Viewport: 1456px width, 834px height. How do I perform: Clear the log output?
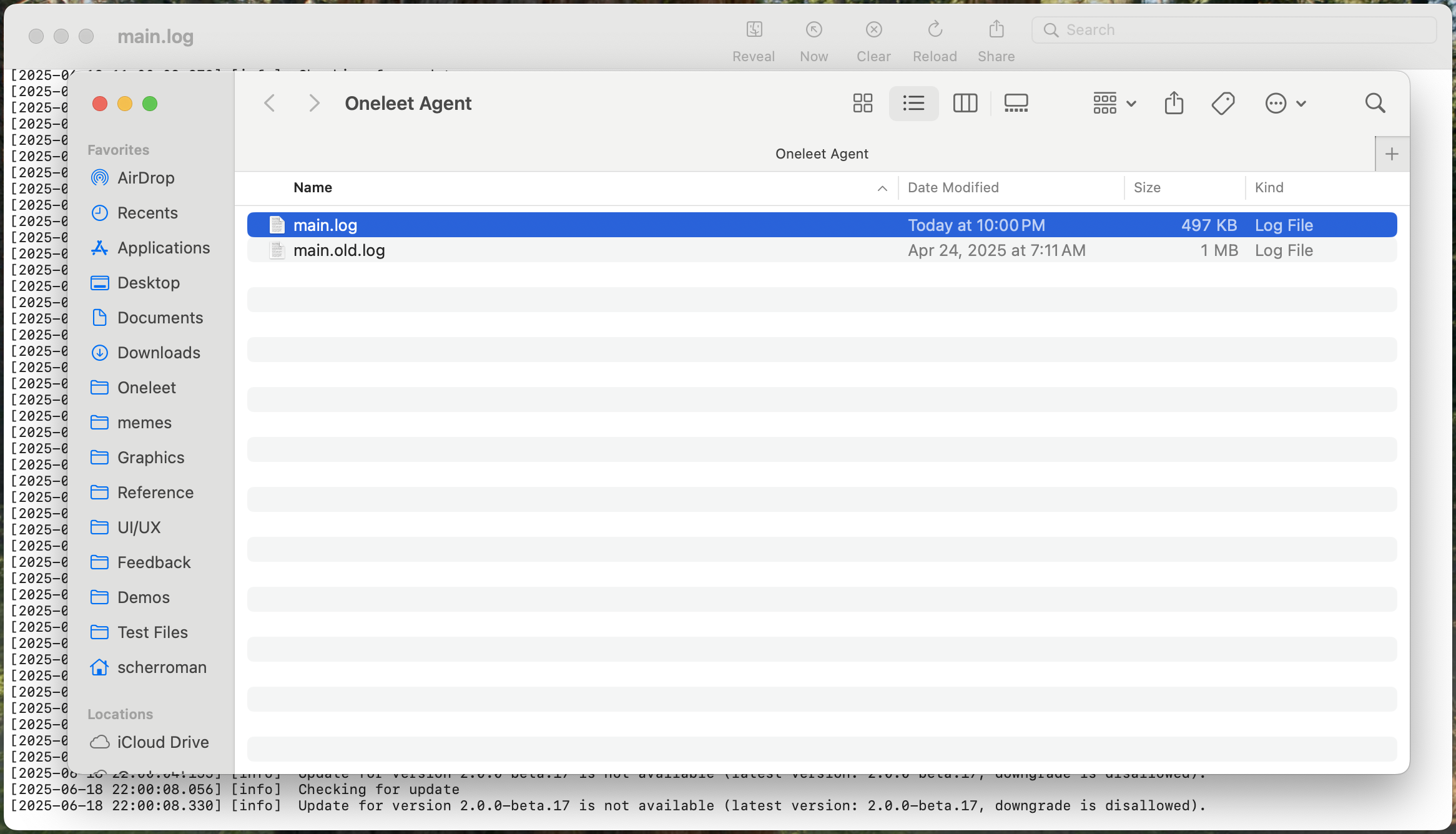[x=873, y=29]
